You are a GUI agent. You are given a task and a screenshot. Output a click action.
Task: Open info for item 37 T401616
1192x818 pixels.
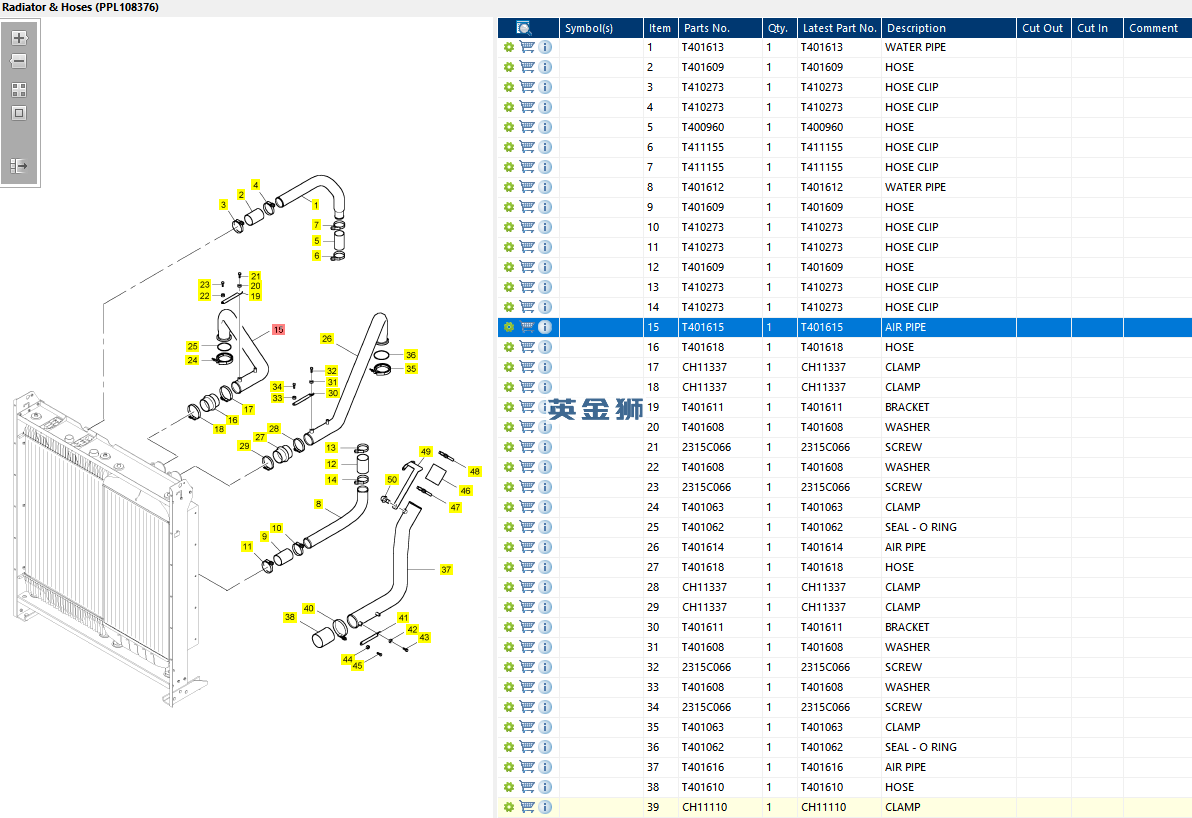pyautogui.click(x=545, y=767)
